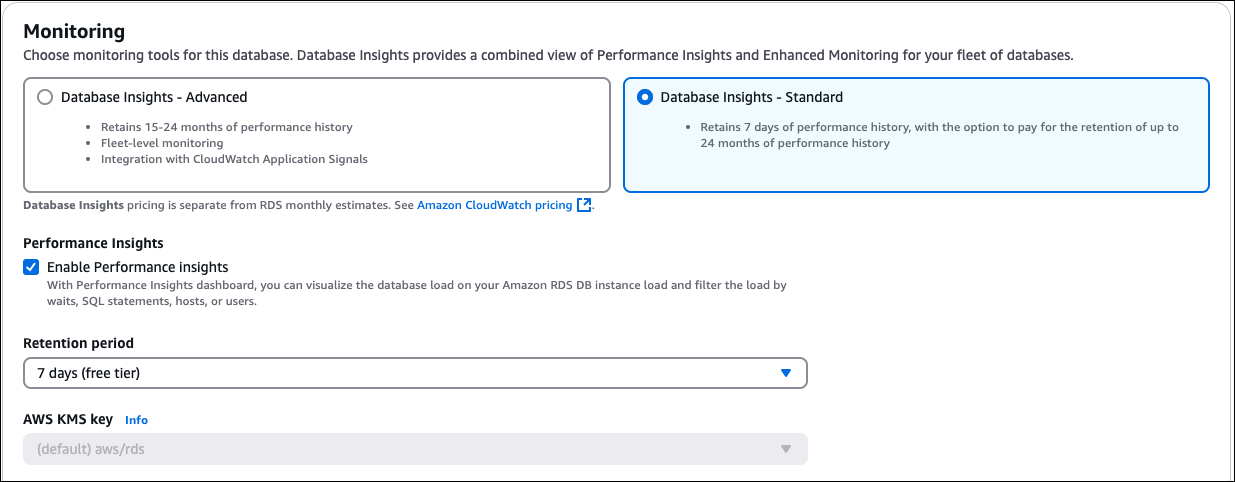Open the Info link beside AWS KMS key

(136, 420)
